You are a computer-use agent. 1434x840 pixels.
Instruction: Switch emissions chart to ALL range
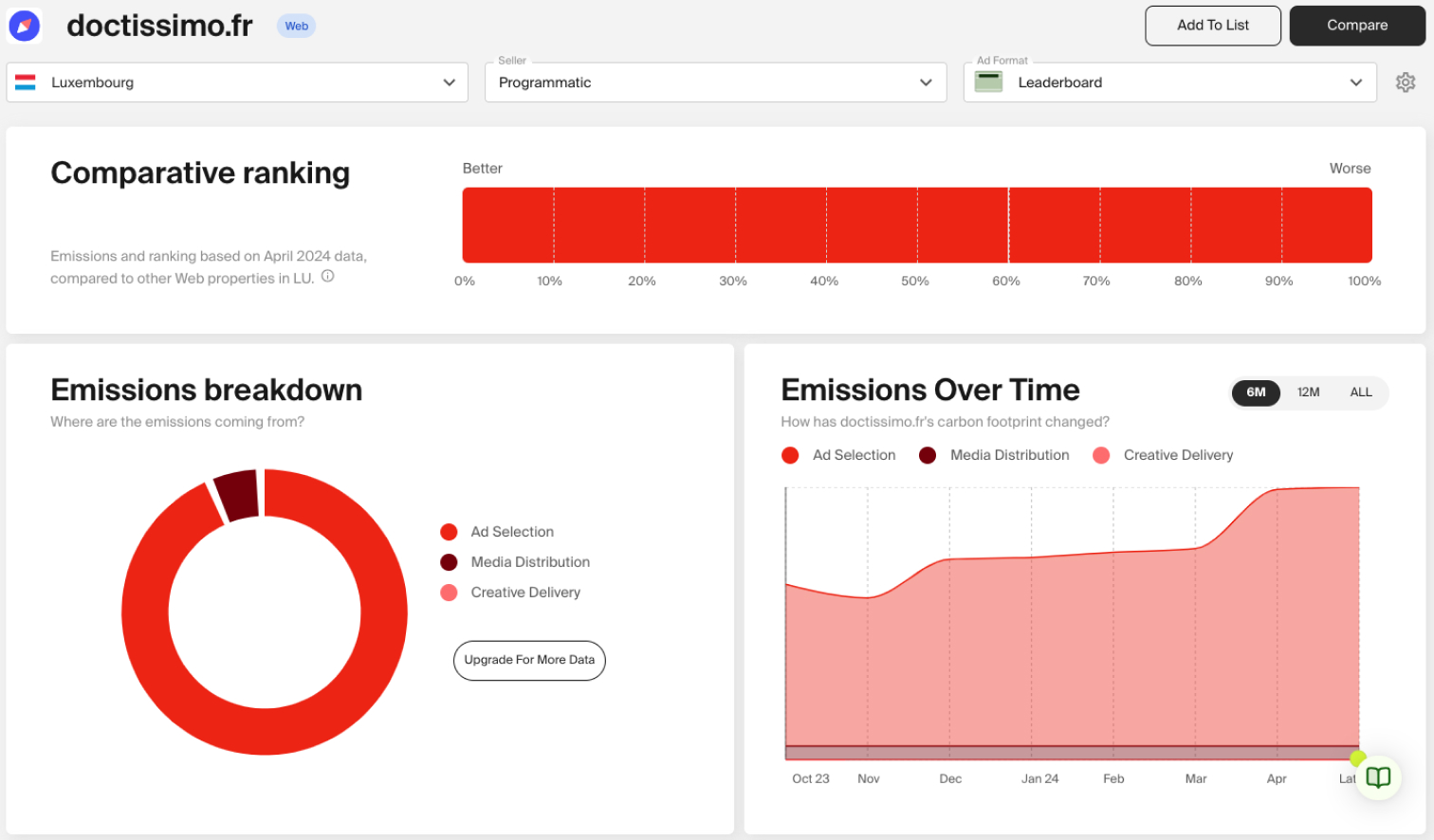point(1361,393)
